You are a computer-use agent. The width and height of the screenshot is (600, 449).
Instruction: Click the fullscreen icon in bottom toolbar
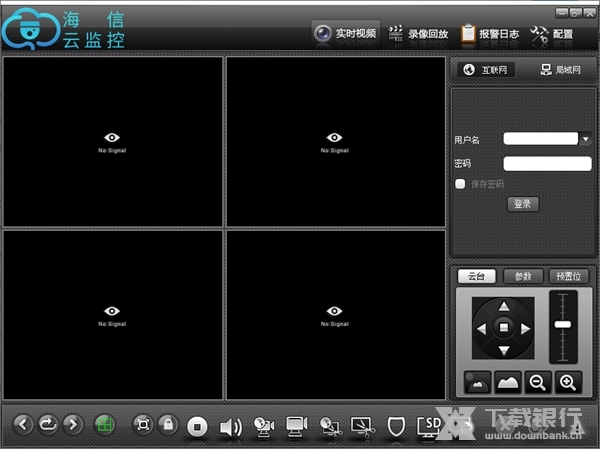click(142, 425)
